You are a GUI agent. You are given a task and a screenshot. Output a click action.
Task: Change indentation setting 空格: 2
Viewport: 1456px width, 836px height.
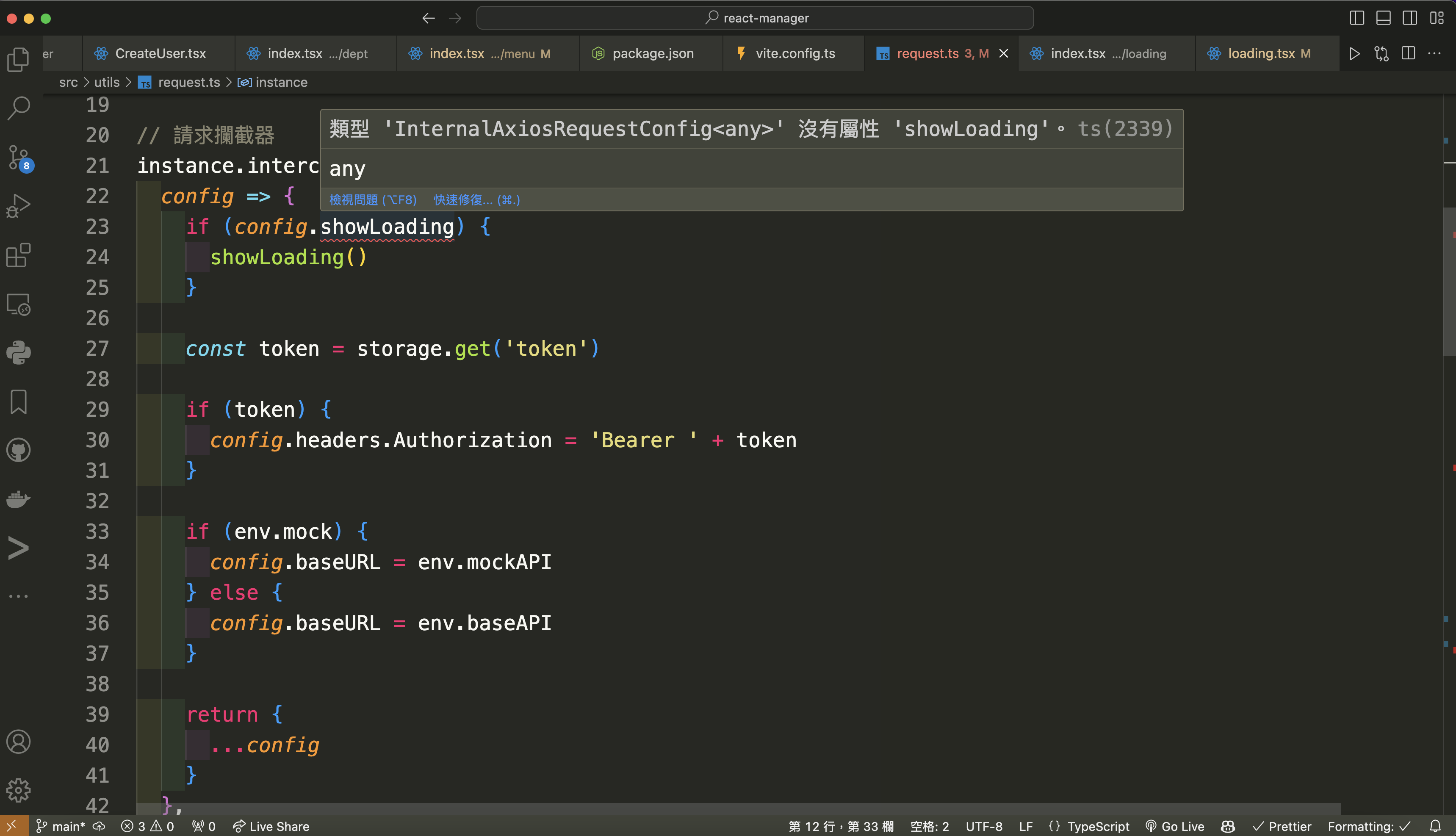(x=930, y=826)
